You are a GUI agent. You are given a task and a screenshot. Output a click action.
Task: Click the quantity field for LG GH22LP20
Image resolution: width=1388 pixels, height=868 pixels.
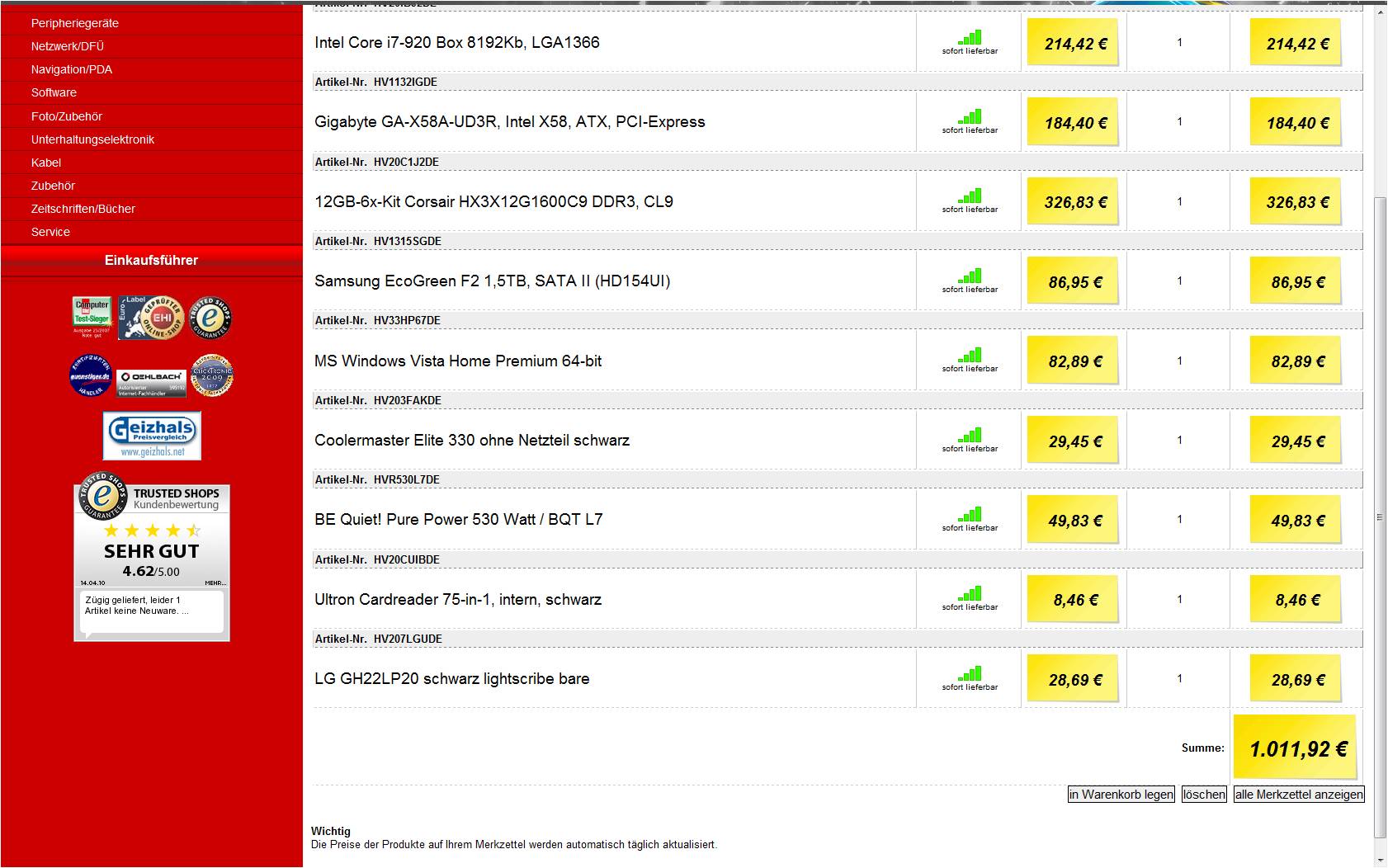1179,678
